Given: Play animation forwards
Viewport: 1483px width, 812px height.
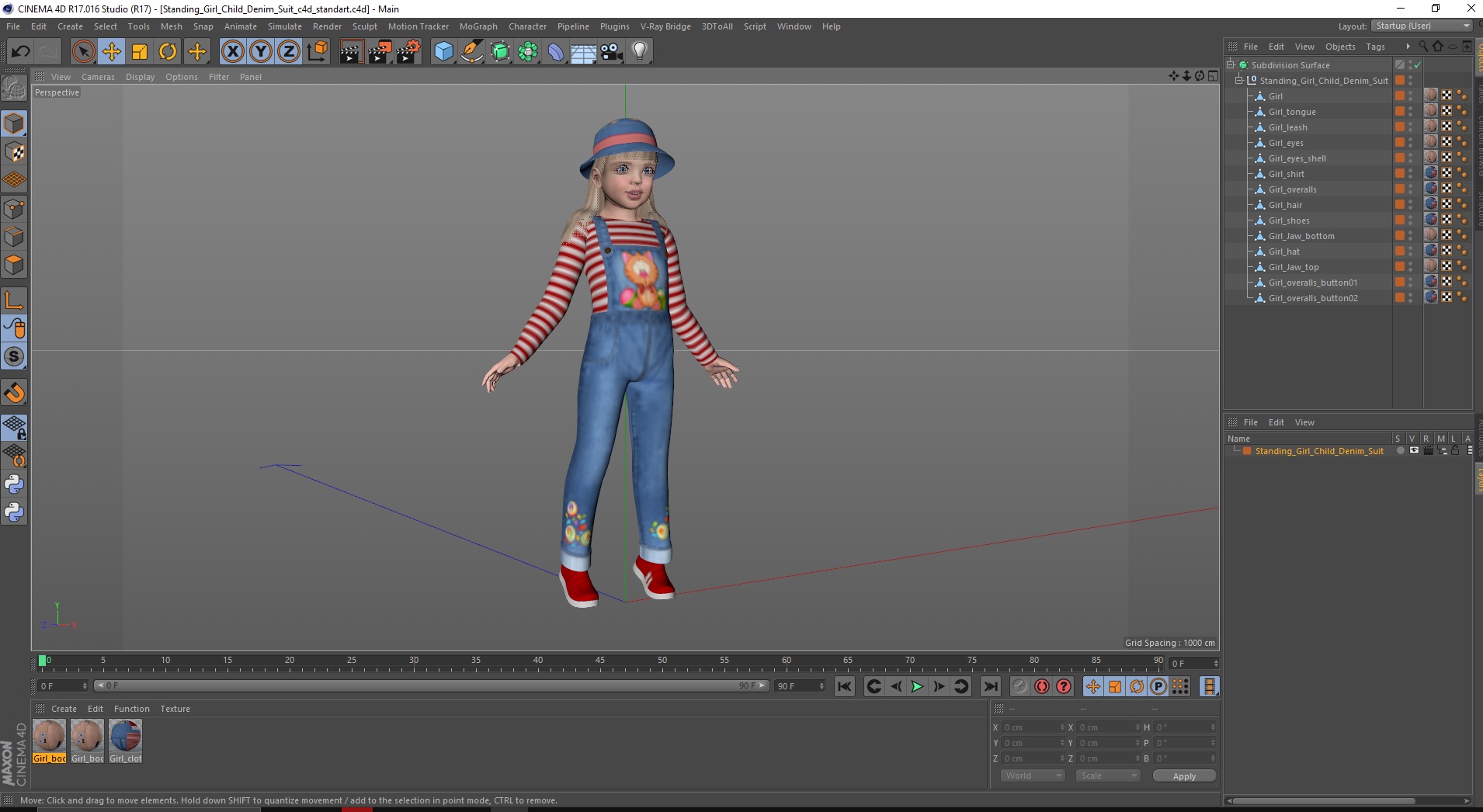Looking at the screenshot, I should coord(917,686).
